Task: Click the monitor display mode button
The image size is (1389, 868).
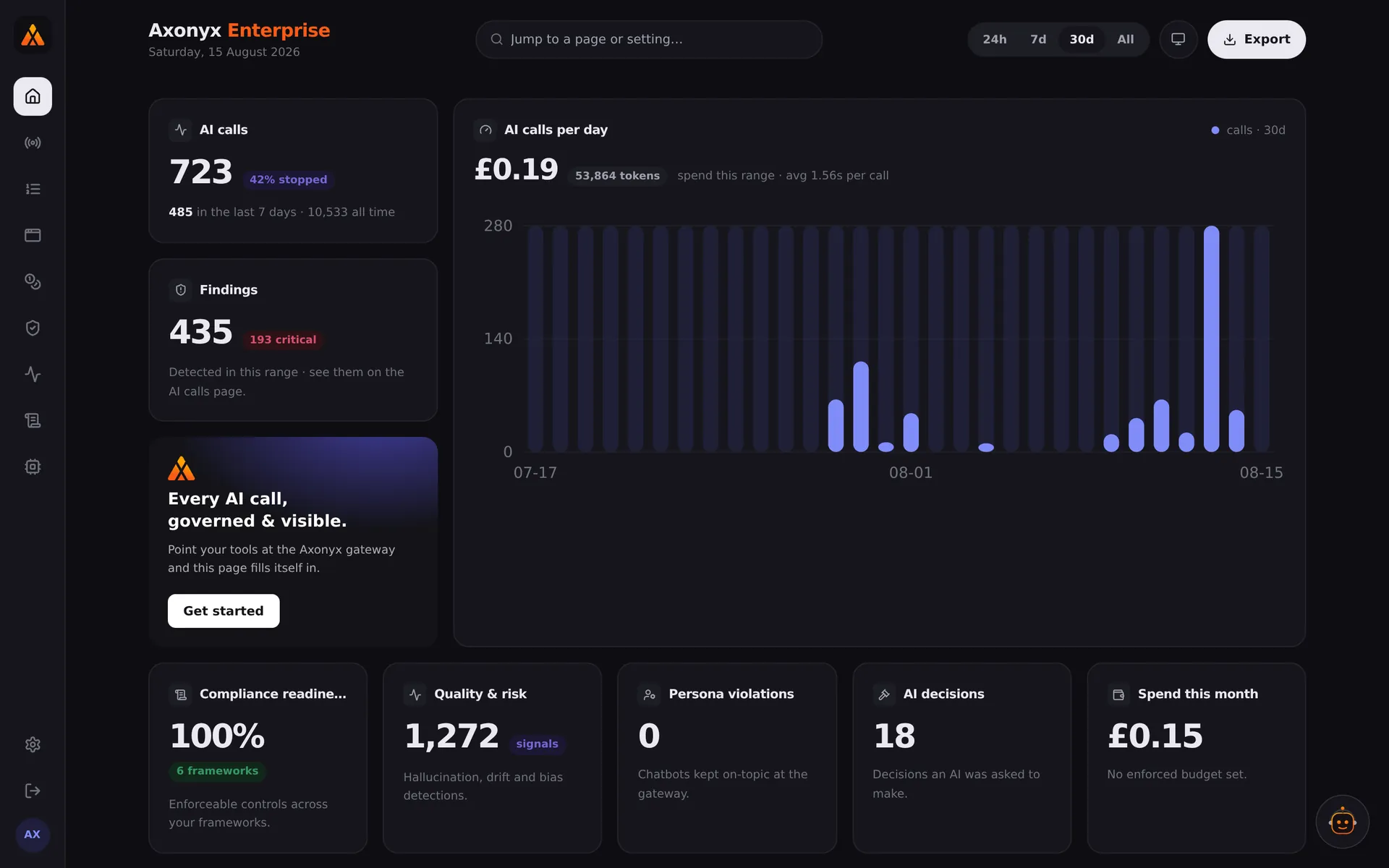Action: [1178, 39]
